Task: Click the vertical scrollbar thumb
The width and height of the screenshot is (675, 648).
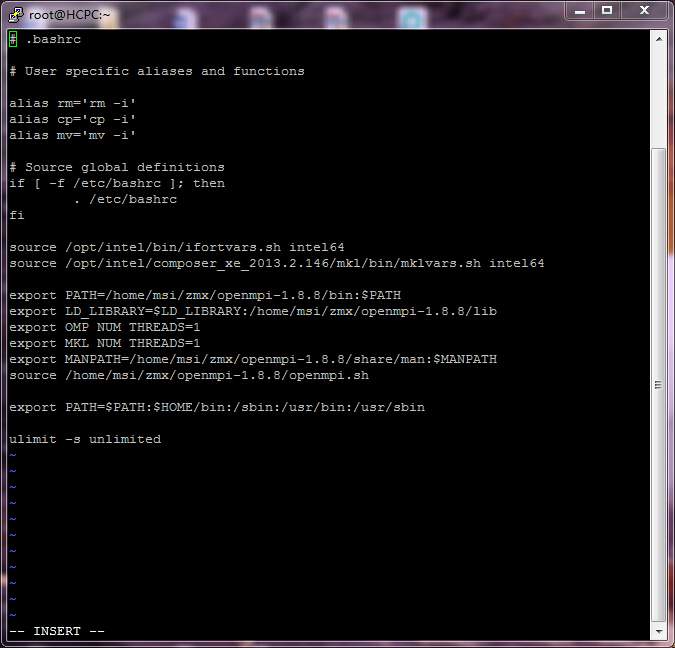Action: [659, 384]
